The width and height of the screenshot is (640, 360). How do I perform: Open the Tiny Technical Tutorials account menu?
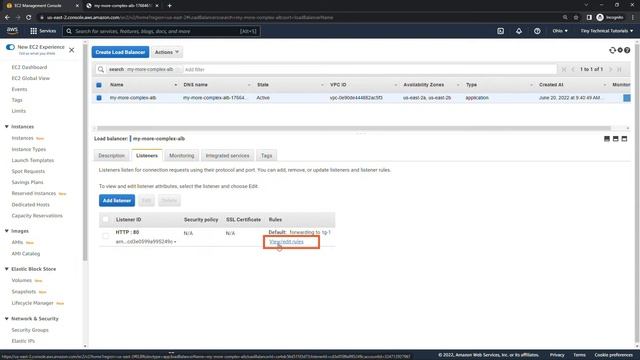(x=607, y=31)
